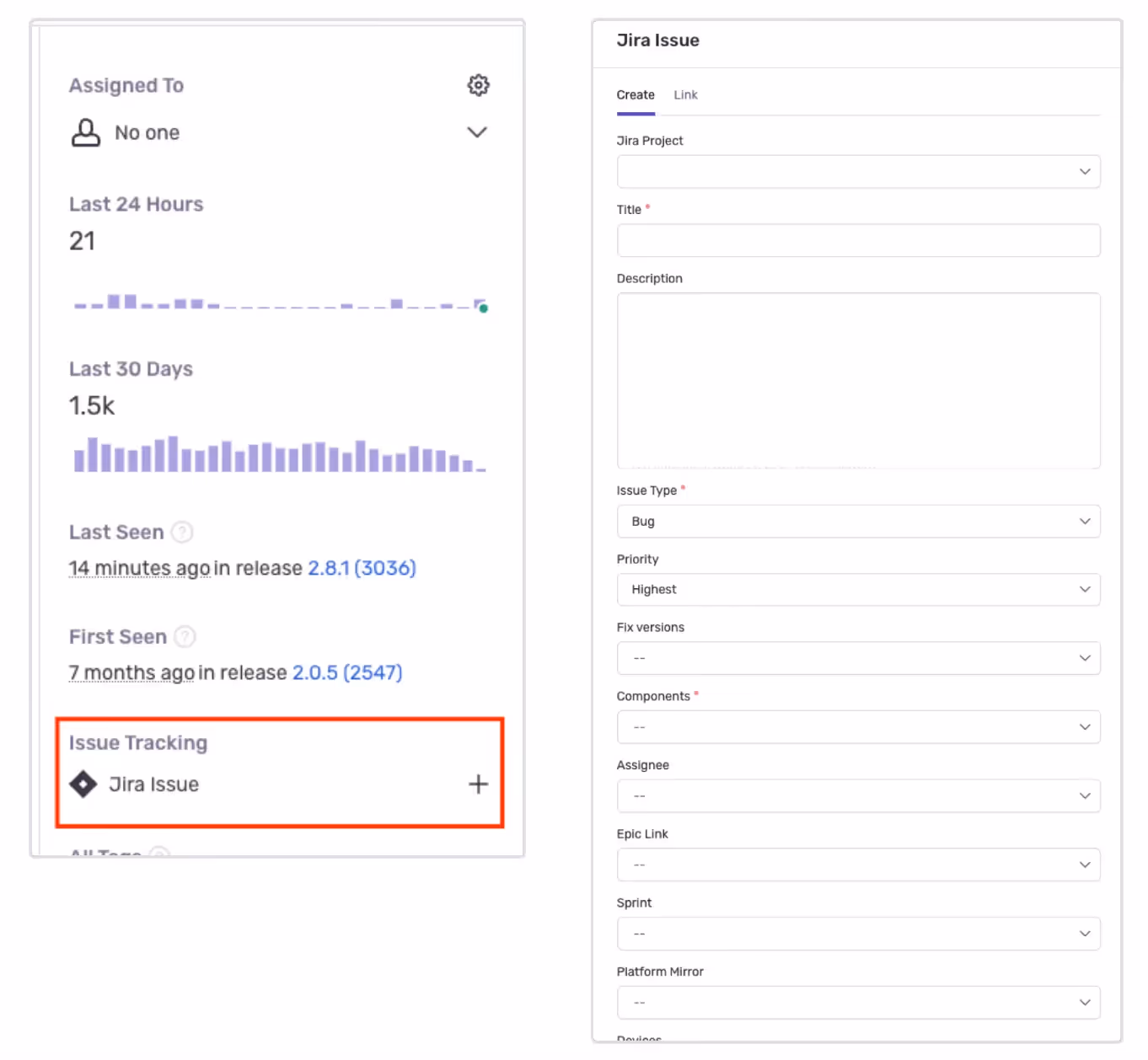
Task: Click the 21 events count
Action: pyautogui.click(x=83, y=242)
